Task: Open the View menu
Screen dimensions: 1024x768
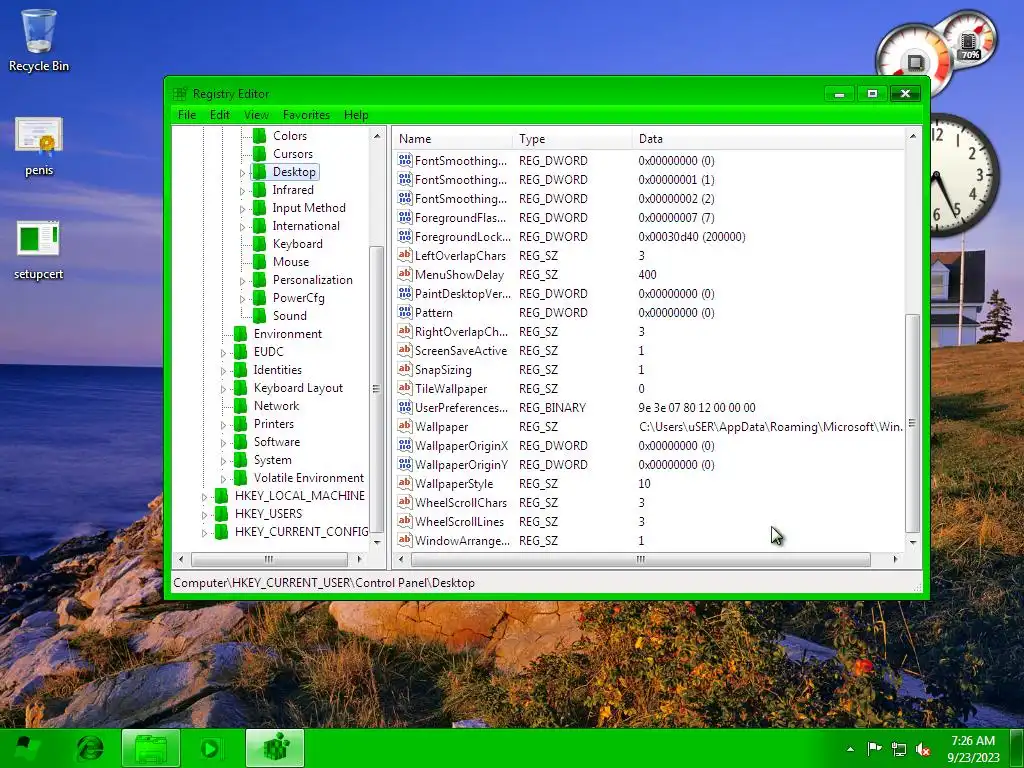Action: point(256,115)
